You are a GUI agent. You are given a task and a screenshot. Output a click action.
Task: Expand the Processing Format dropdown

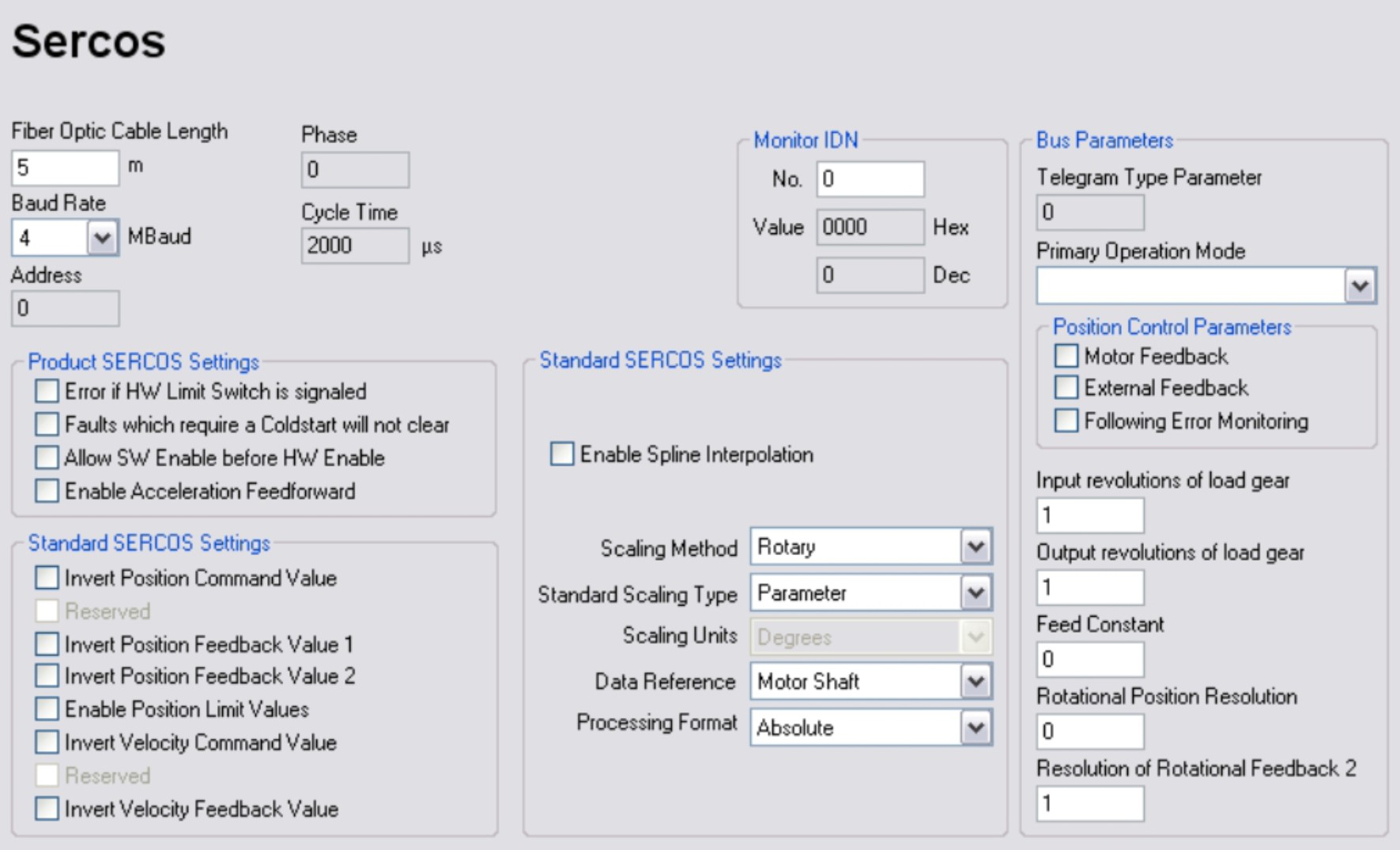click(975, 727)
